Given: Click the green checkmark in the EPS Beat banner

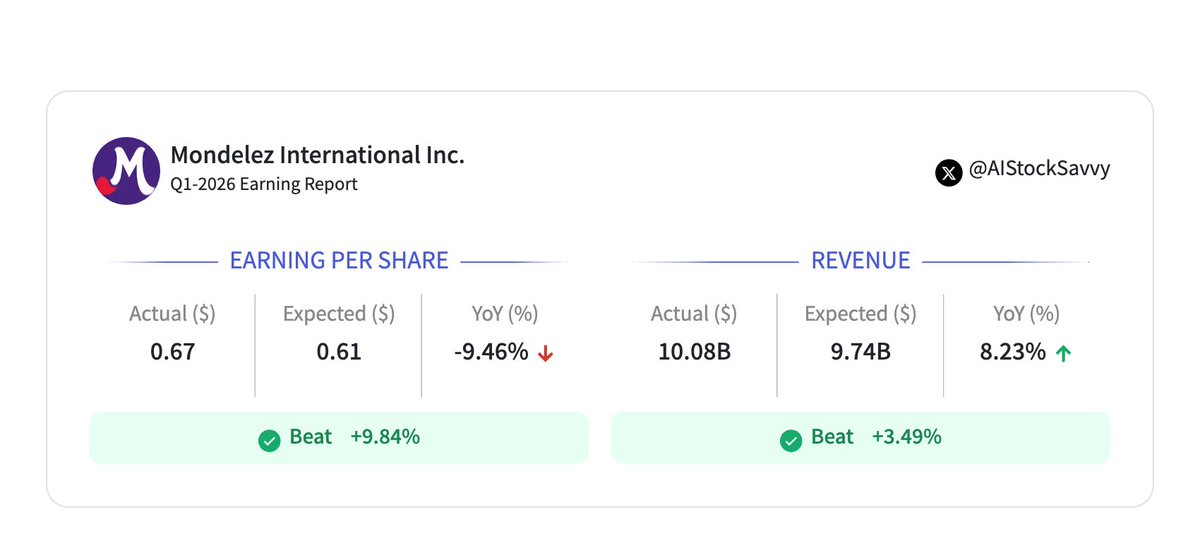Looking at the screenshot, I should [x=269, y=440].
